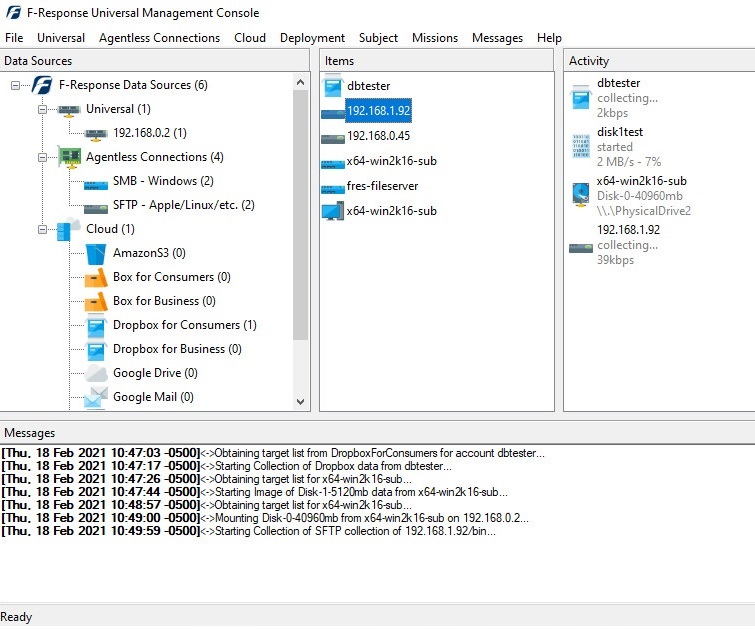Image resolution: width=755 pixels, height=629 pixels.
Task: Click message about Mounting Disk-0-40960mb
Action: pyautogui.click(x=265, y=518)
